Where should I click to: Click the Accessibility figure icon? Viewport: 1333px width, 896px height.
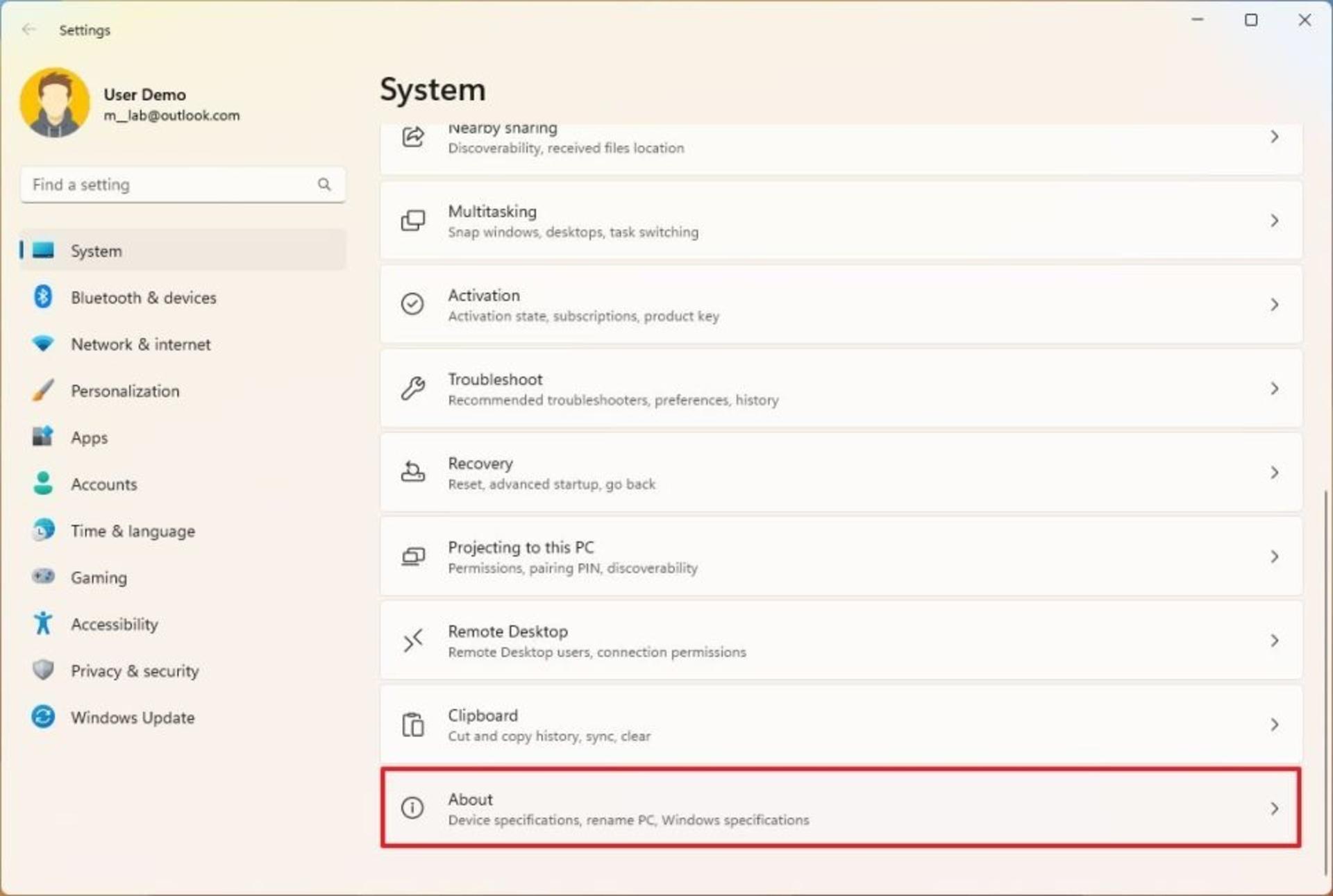(43, 623)
